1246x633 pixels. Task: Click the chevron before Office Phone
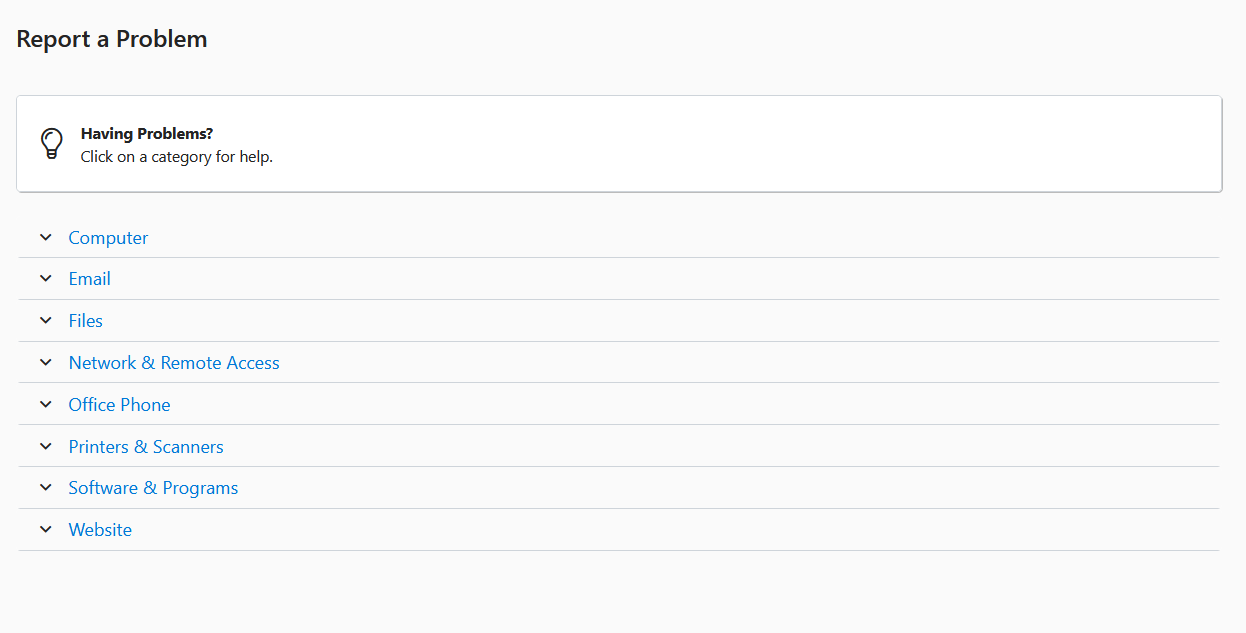tap(45, 405)
